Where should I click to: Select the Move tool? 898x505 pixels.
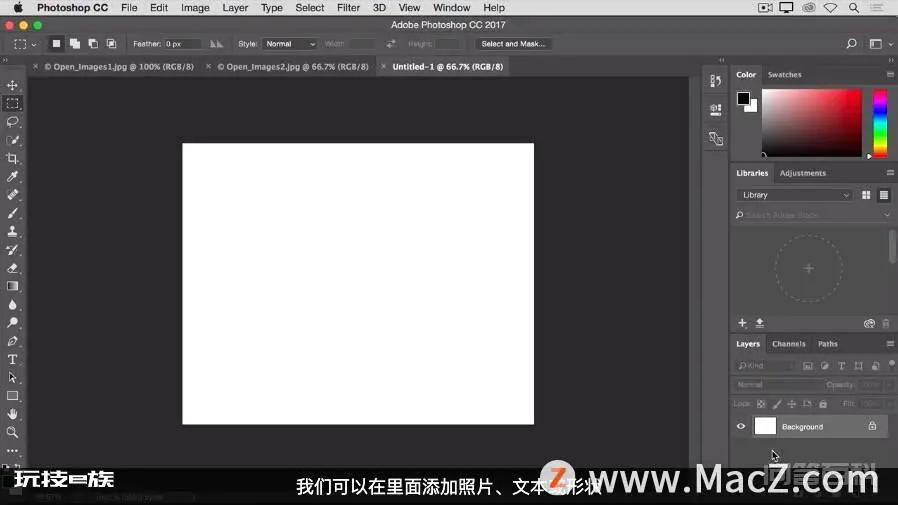tap(12, 85)
